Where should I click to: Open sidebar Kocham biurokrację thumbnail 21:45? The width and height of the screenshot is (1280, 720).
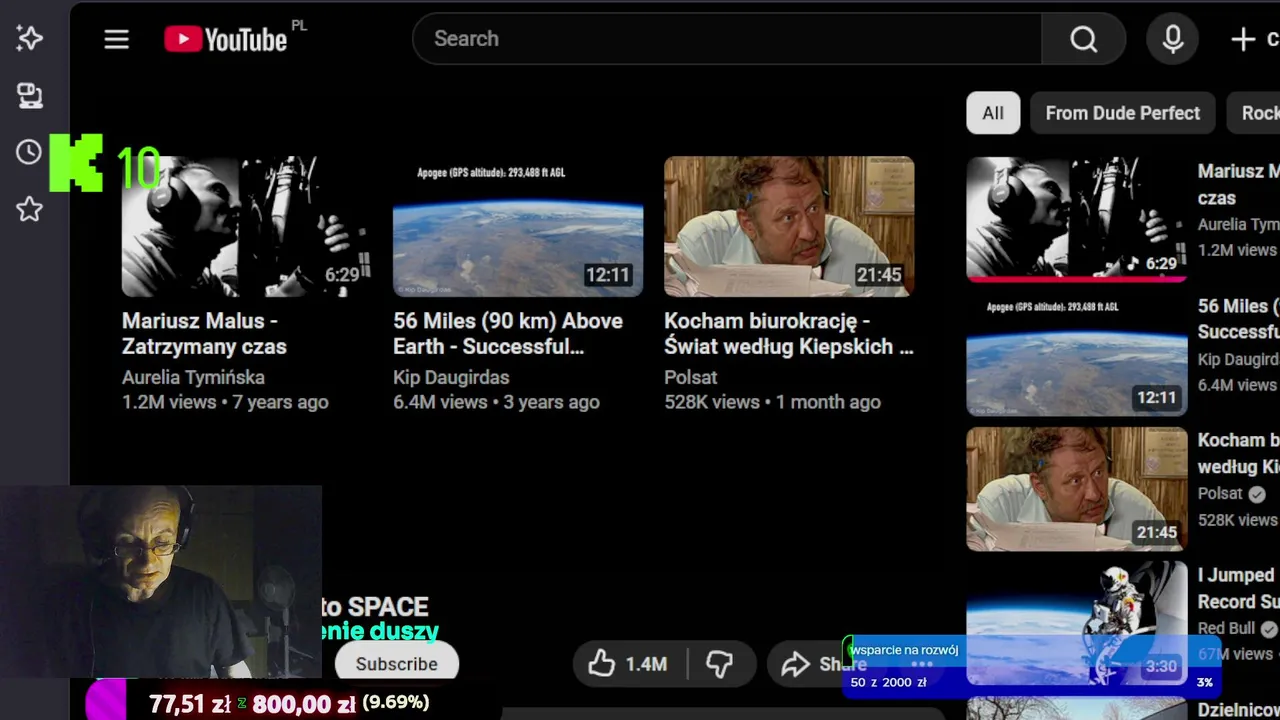1077,490
